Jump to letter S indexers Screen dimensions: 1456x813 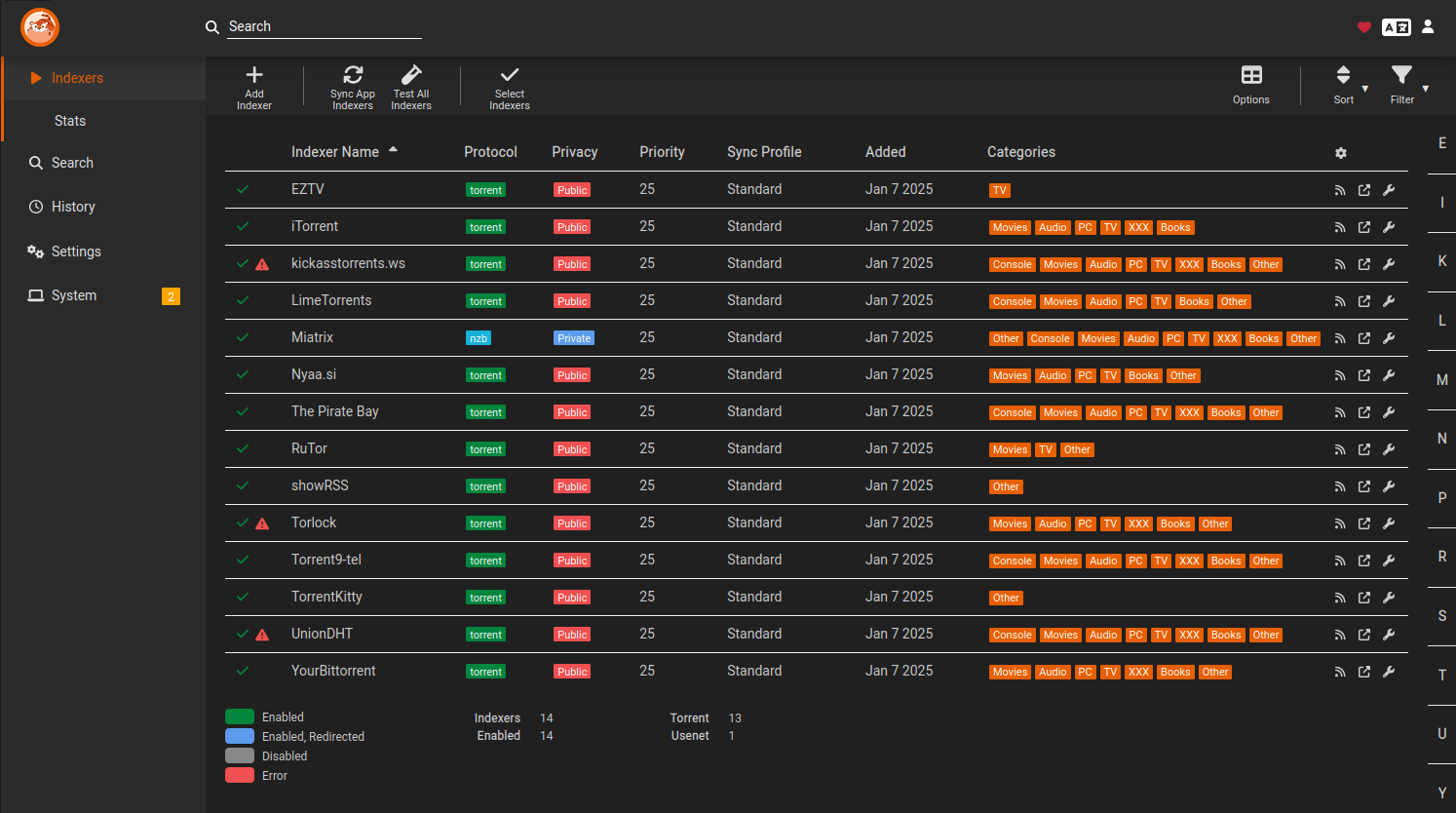tap(1442, 616)
